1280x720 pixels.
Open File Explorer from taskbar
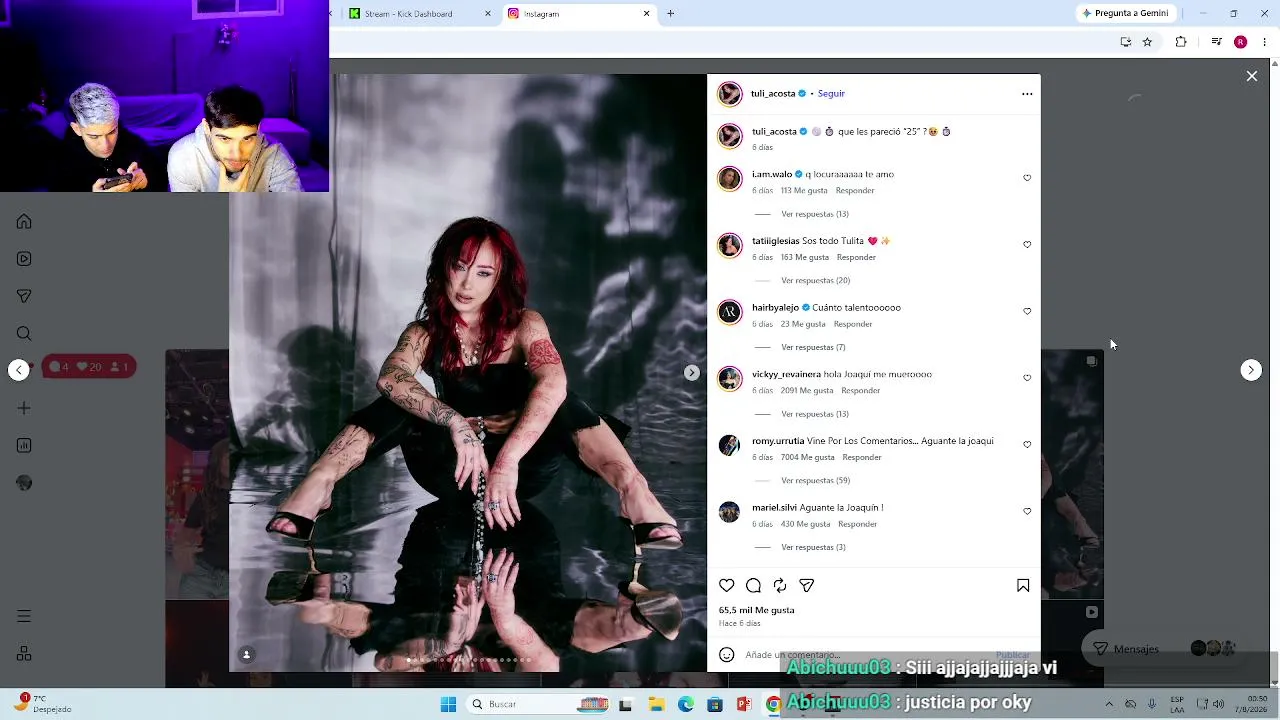click(x=656, y=705)
